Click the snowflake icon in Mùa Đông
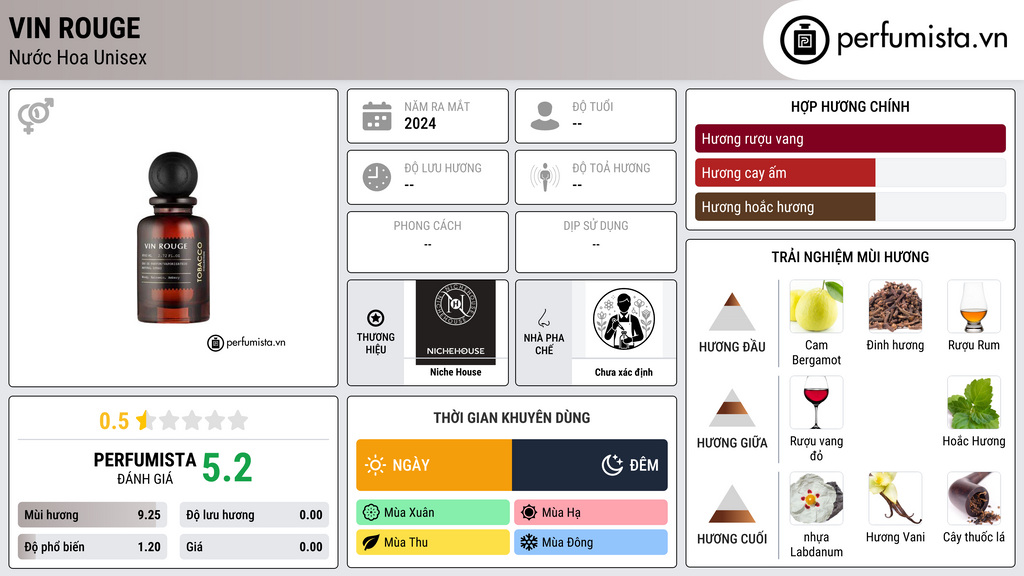The width and height of the screenshot is (1024, 576). [529, 542]
